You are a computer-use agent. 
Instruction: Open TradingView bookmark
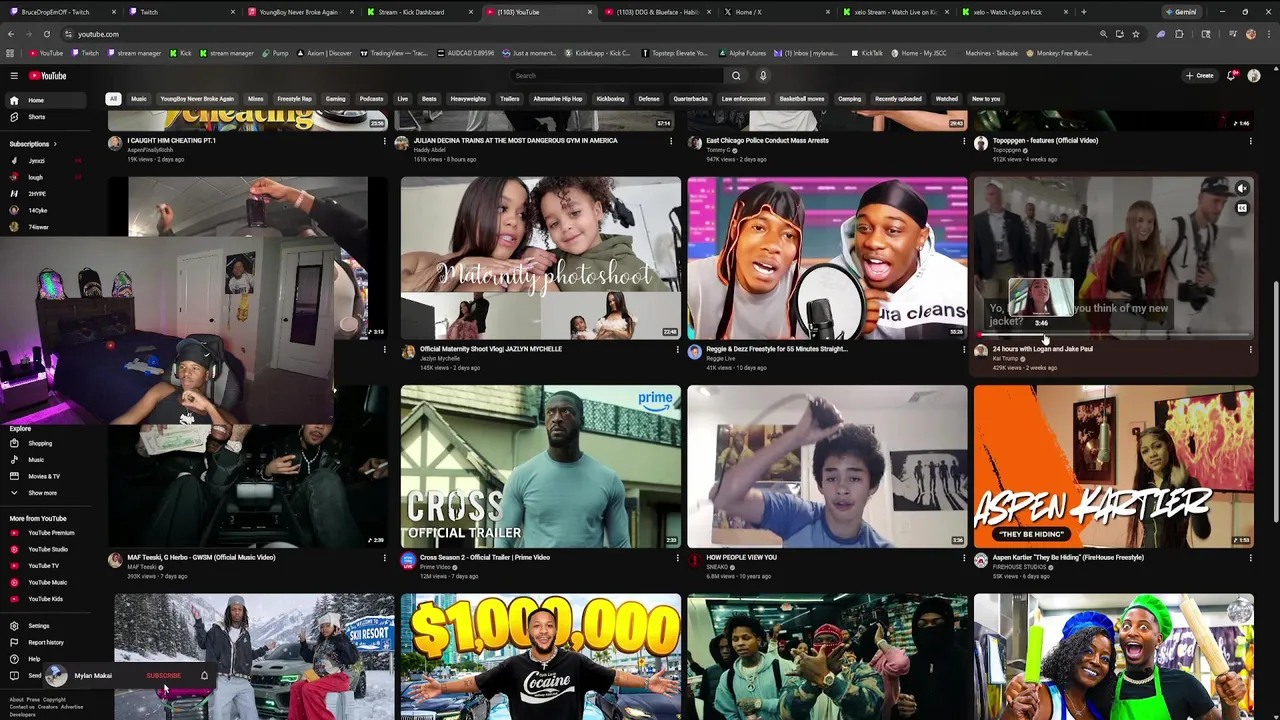coord(394,53)
